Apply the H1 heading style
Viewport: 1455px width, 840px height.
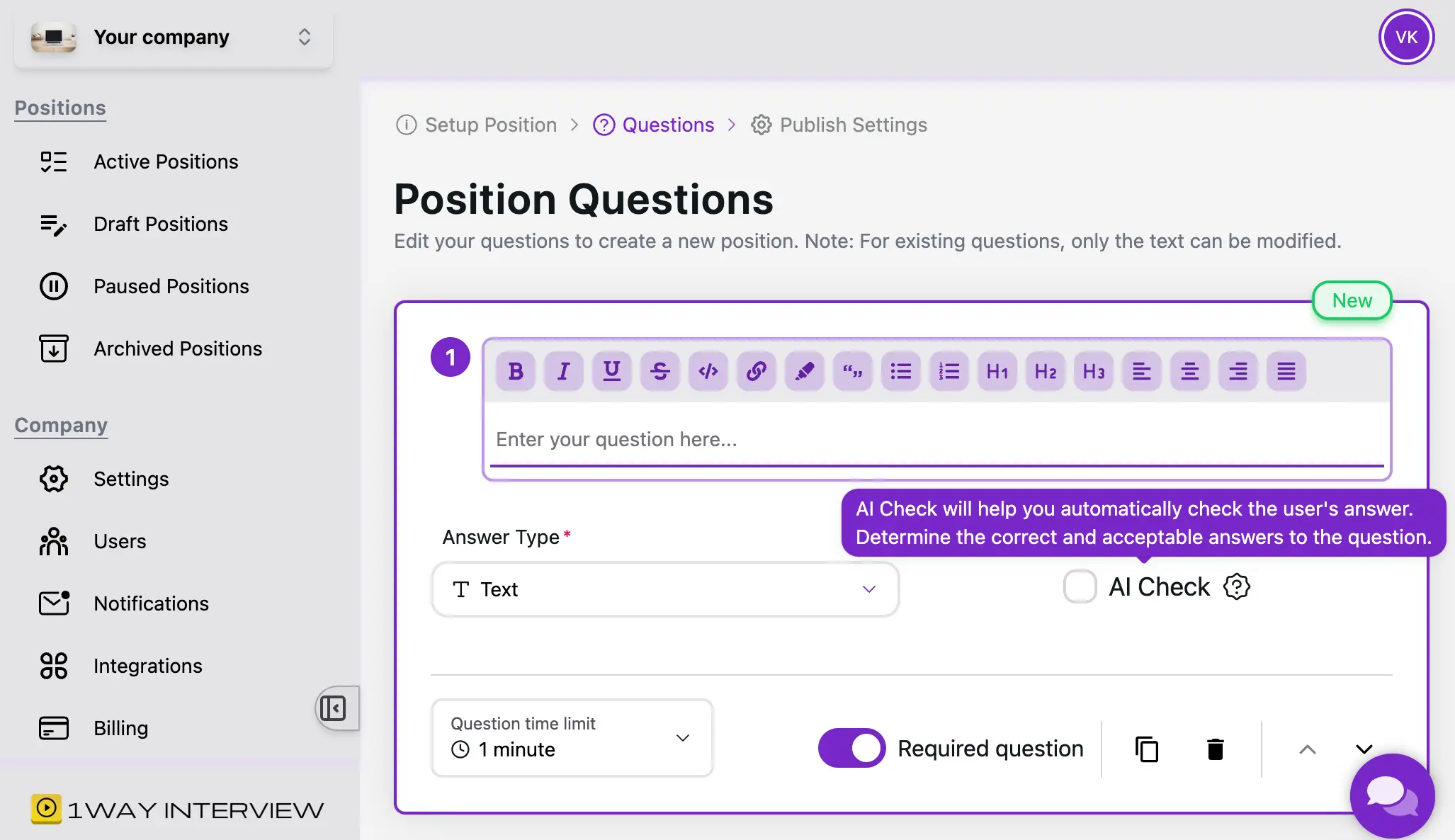coord(997,370)
